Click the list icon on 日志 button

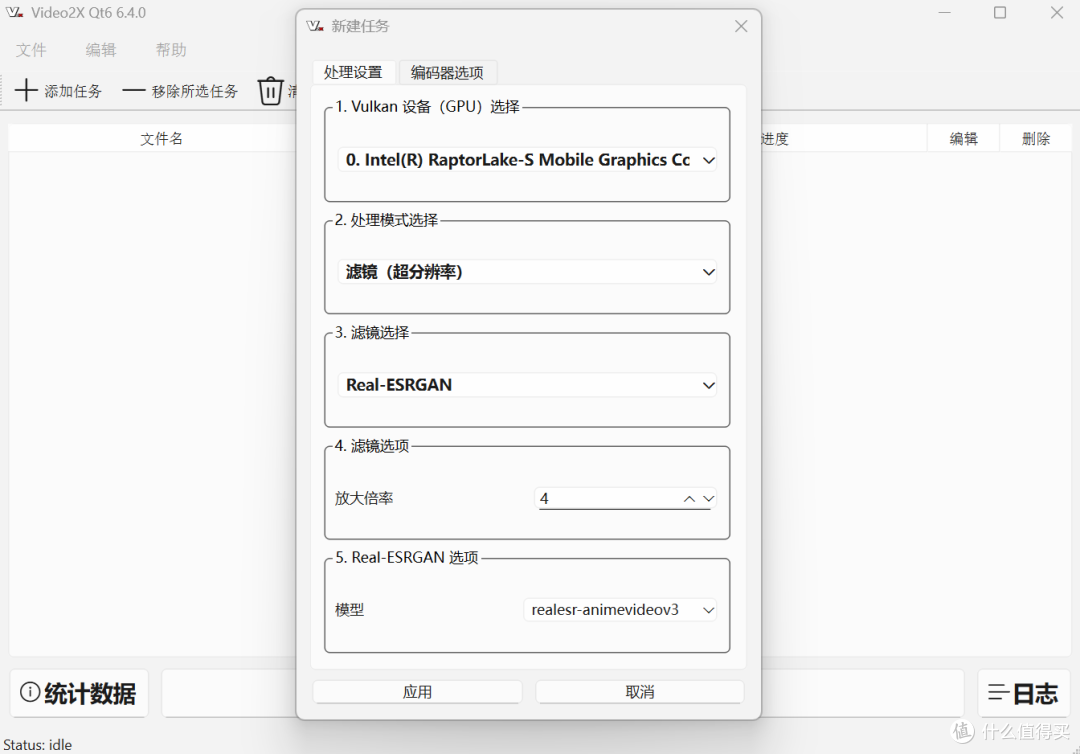click(x=999, y=693)
